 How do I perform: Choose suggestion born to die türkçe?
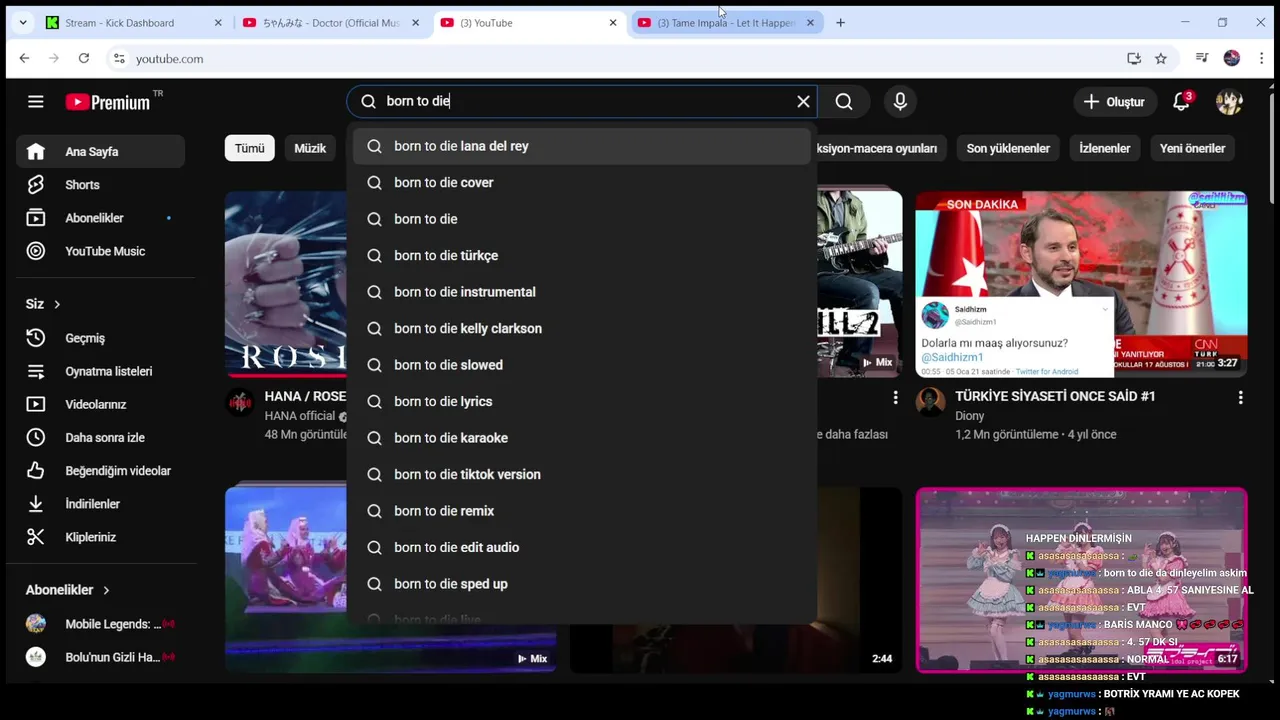click(581, 256)
